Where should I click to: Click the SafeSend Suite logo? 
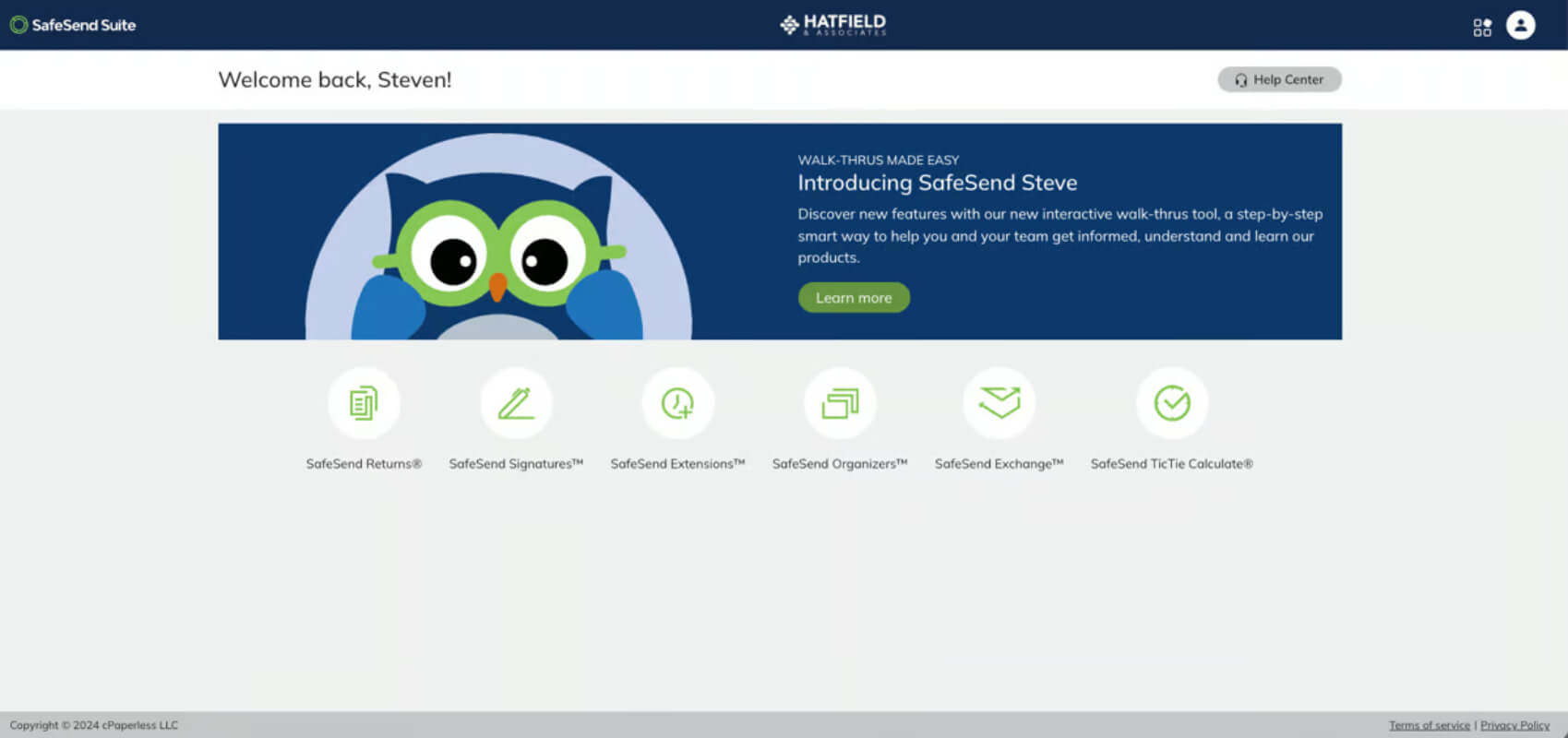pos(73,25)
